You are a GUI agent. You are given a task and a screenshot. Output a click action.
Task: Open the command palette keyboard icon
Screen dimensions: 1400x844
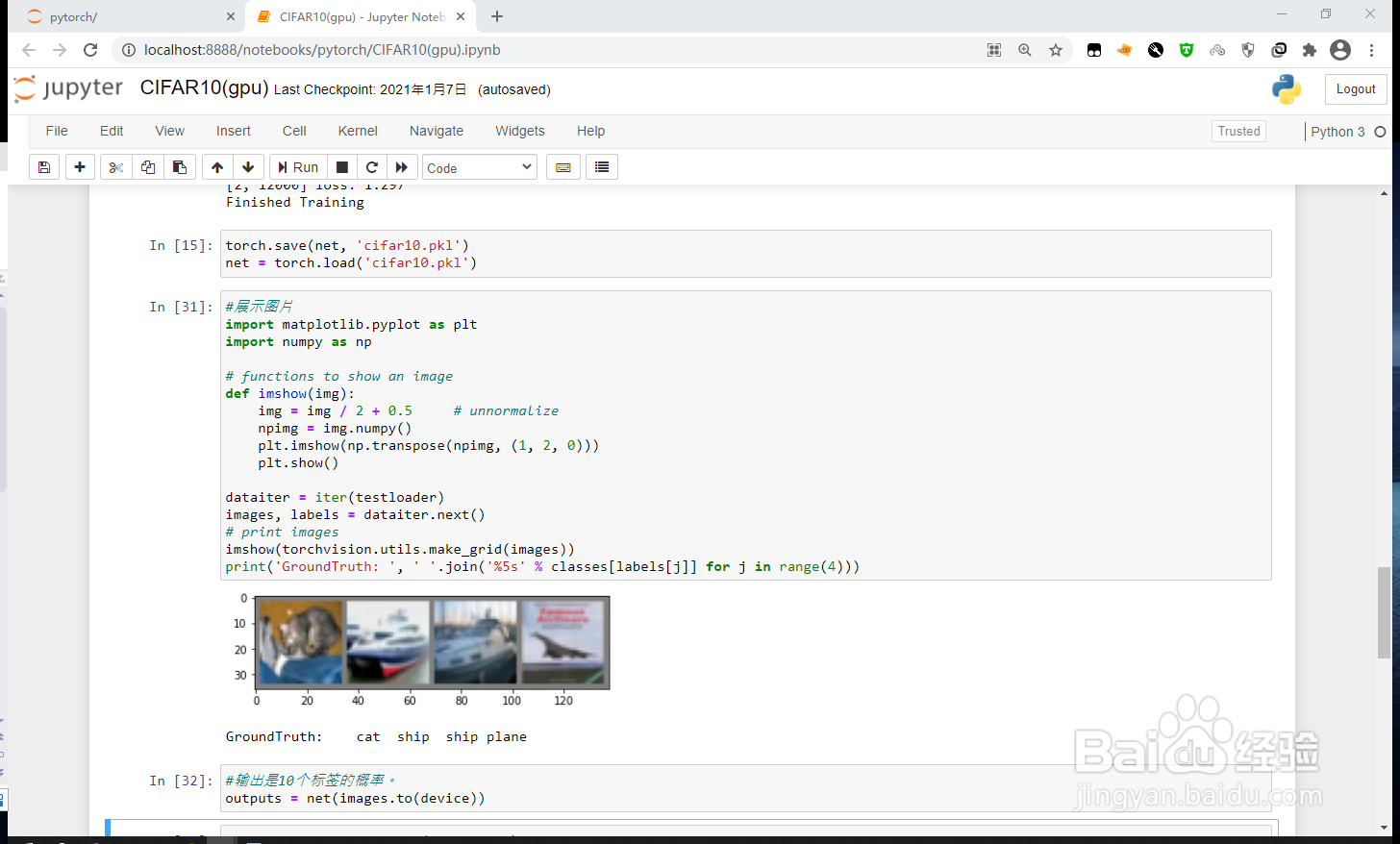click(563, 167)
